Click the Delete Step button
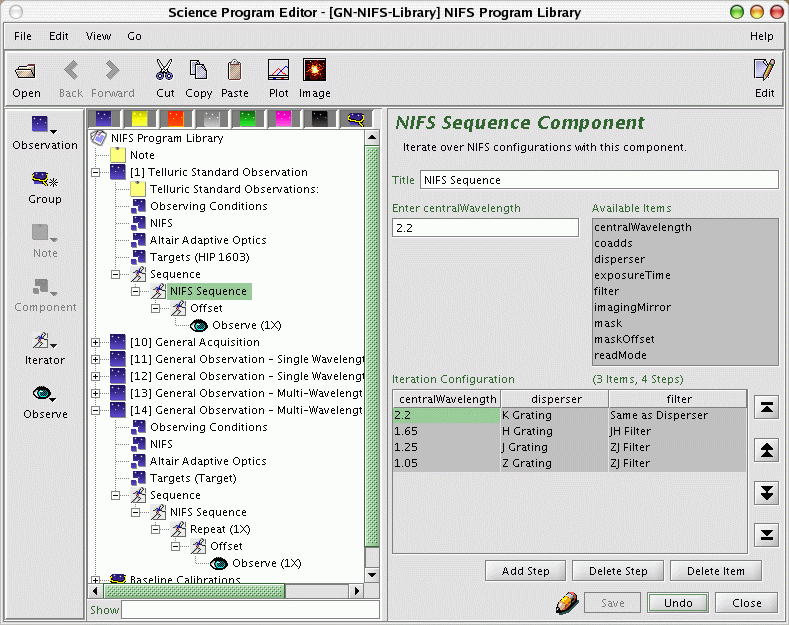Screen dimensions: 789x625 (618, 571)
